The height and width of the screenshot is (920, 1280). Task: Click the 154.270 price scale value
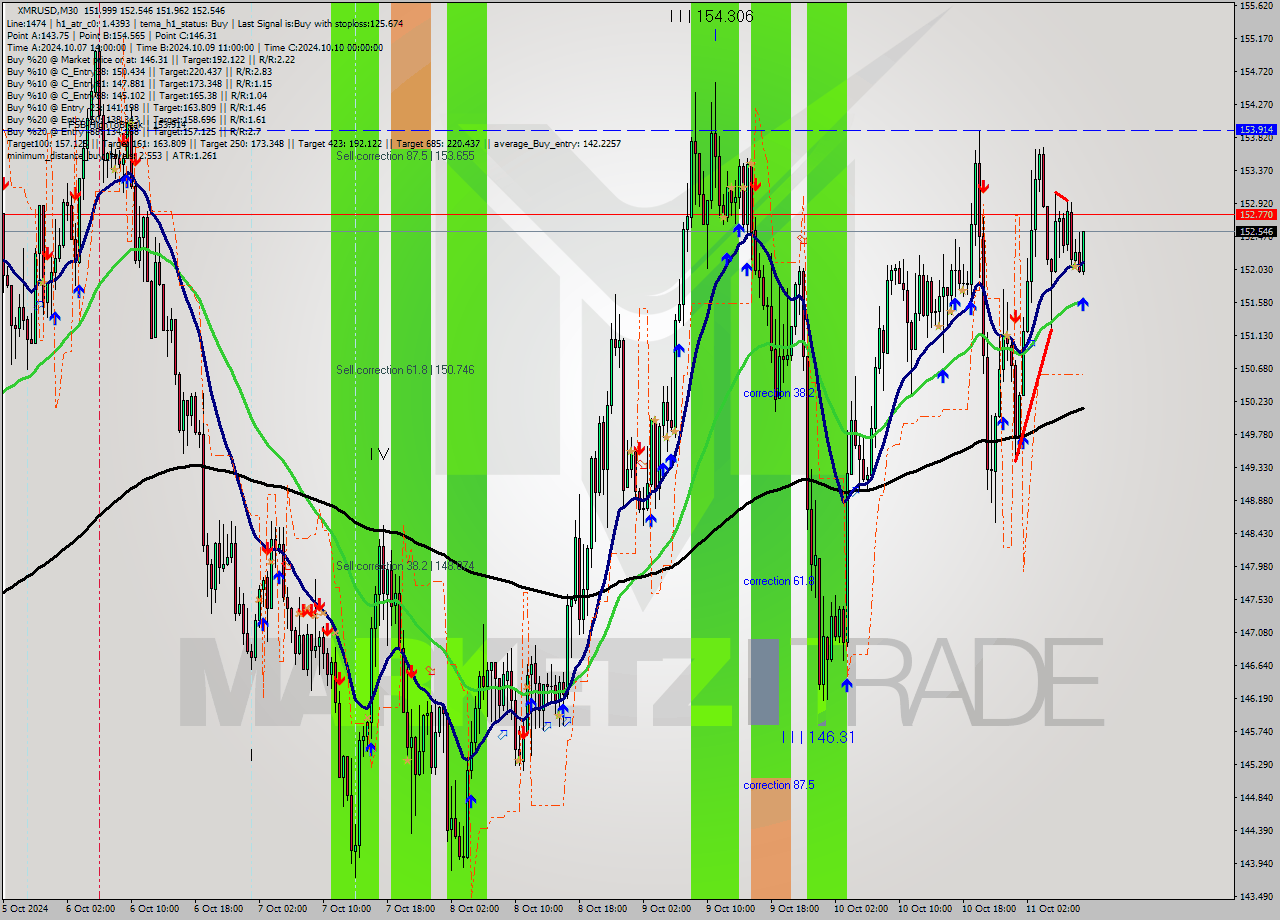1256,105
